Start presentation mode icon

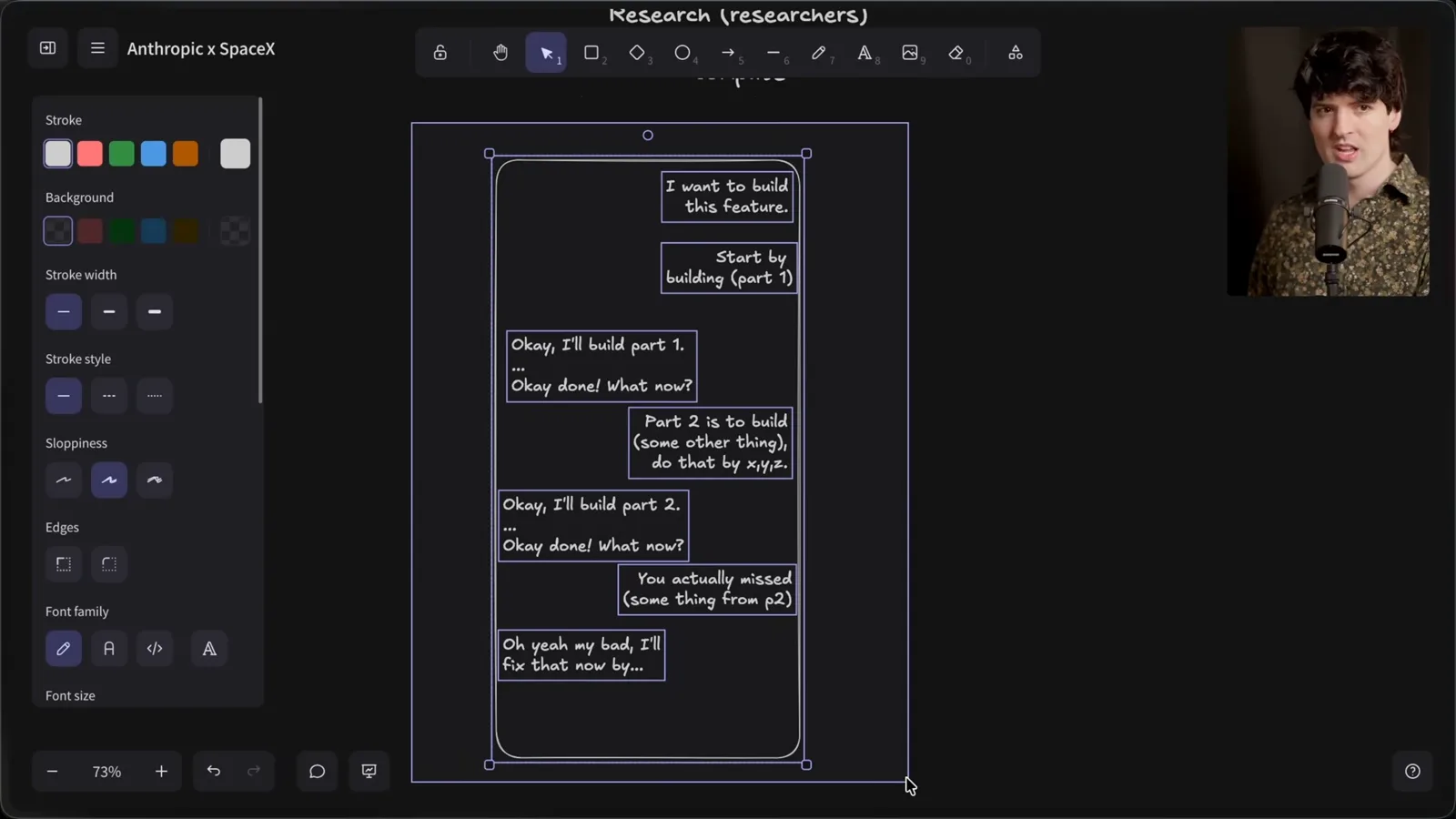click(x=369, y=772)
